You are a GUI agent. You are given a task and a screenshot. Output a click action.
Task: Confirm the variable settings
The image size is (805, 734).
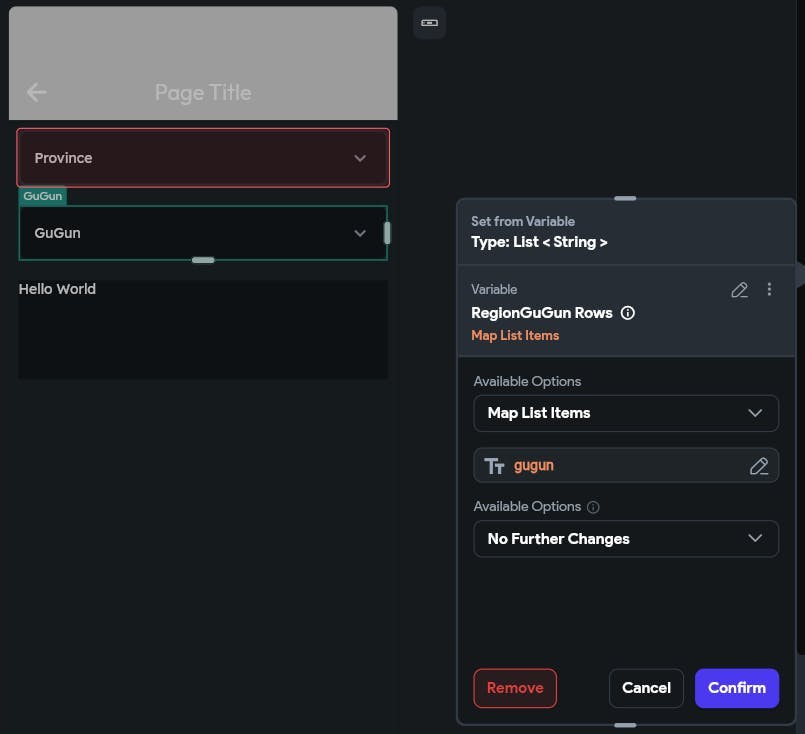737,688
